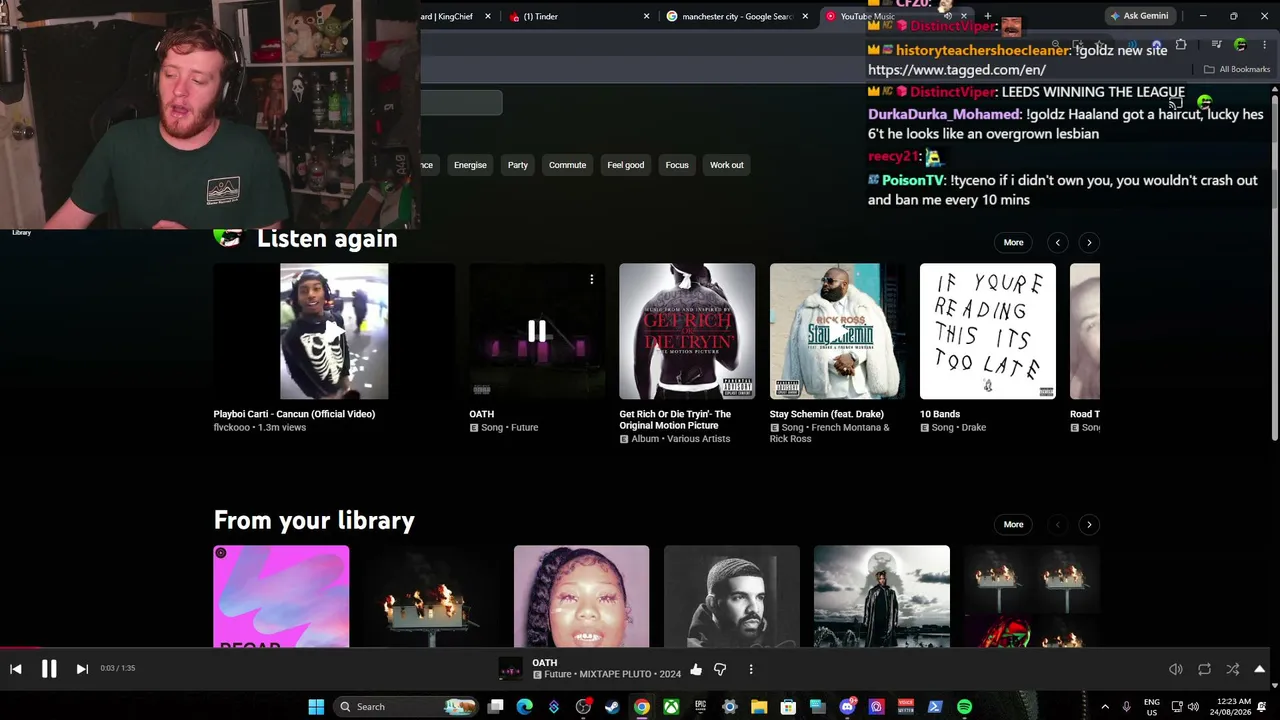Play the 10 Bands cover thumbnail
1280x720 pixels.
tap(987, 332)
